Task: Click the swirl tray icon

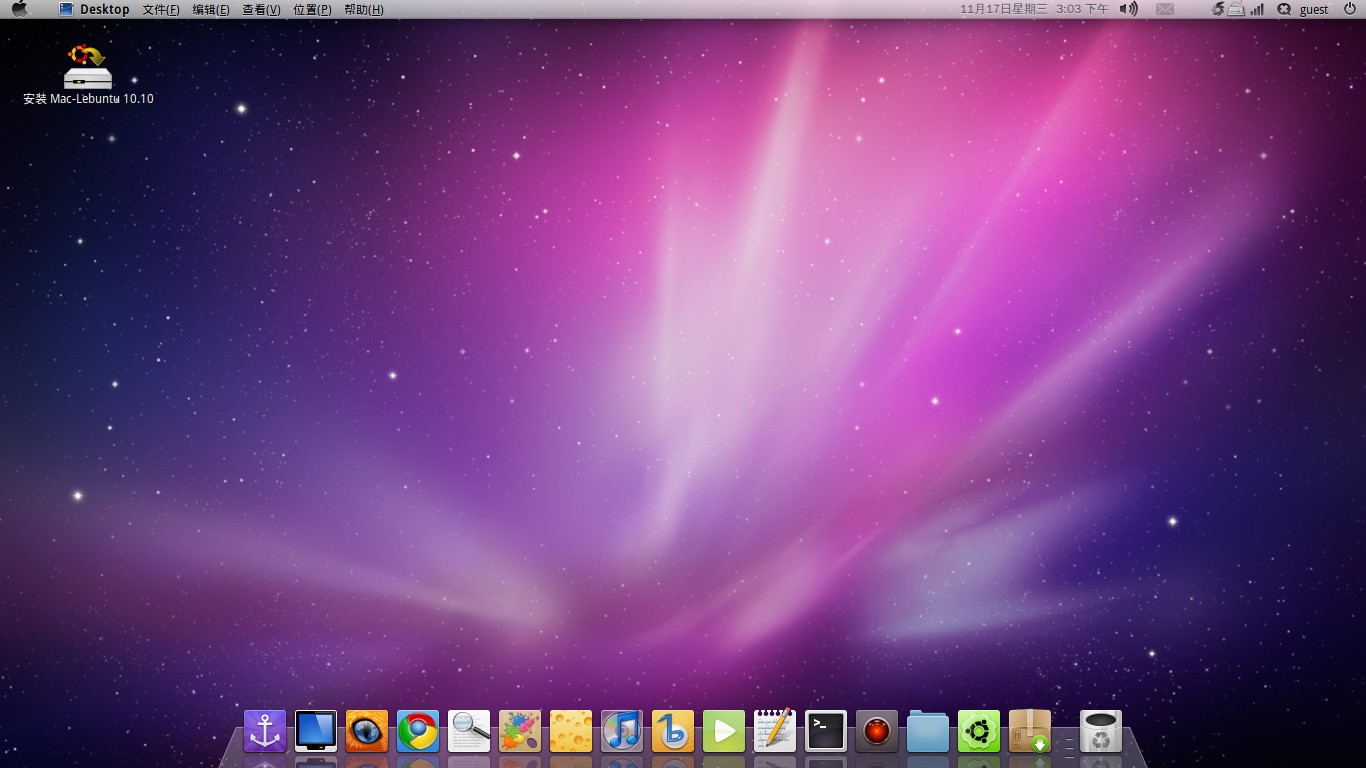Action: tap(1217, 9)
